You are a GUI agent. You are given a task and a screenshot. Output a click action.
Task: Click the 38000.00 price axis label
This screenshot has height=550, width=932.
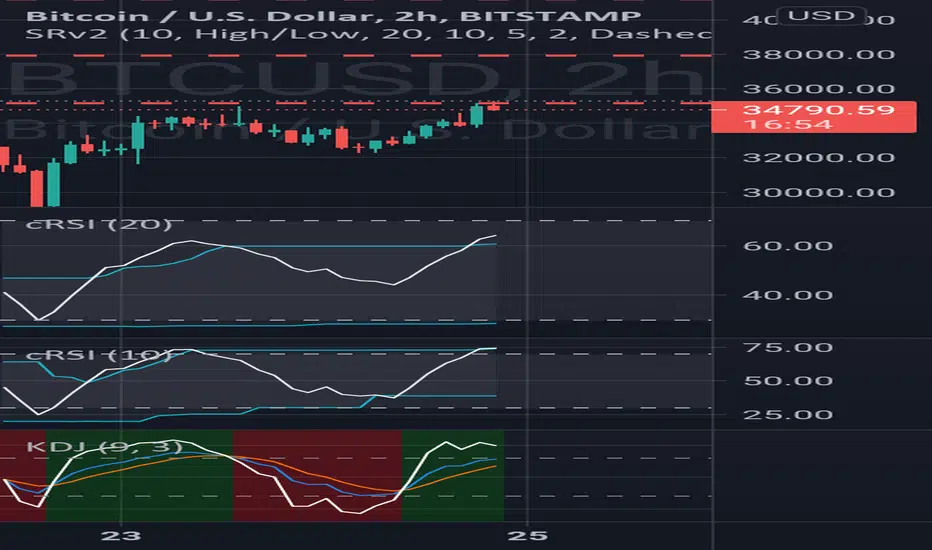coord(818,55)
